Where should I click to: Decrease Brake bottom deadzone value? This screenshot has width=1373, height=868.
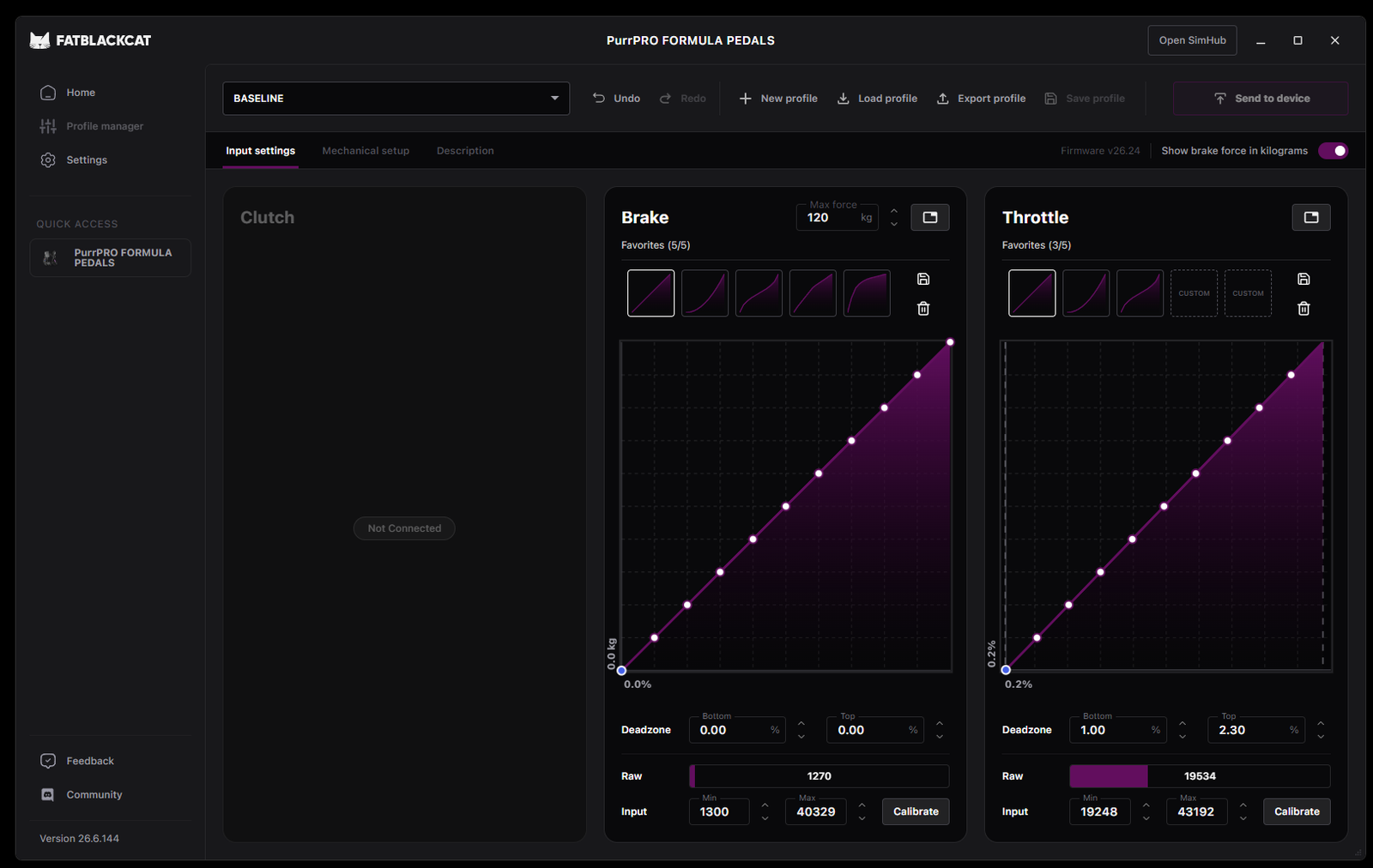click(x=801, y=737)
